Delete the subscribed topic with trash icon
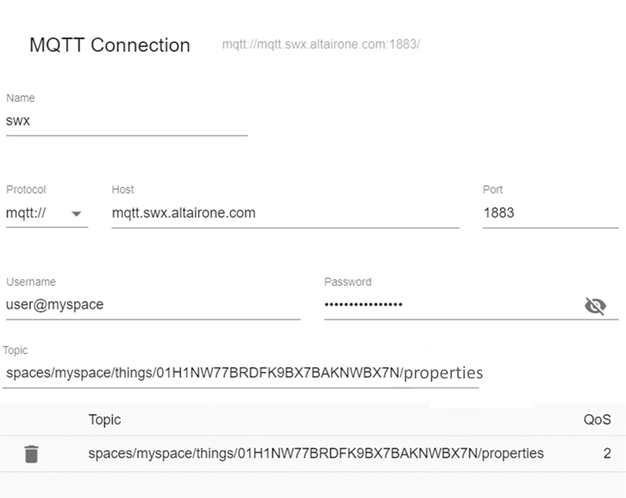The width and height of the screenshot is (626, 498). 31,454
